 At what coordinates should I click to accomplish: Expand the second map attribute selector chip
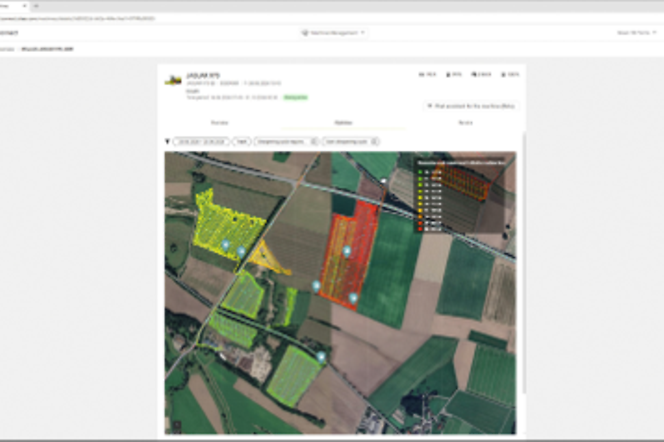point(351,141)
